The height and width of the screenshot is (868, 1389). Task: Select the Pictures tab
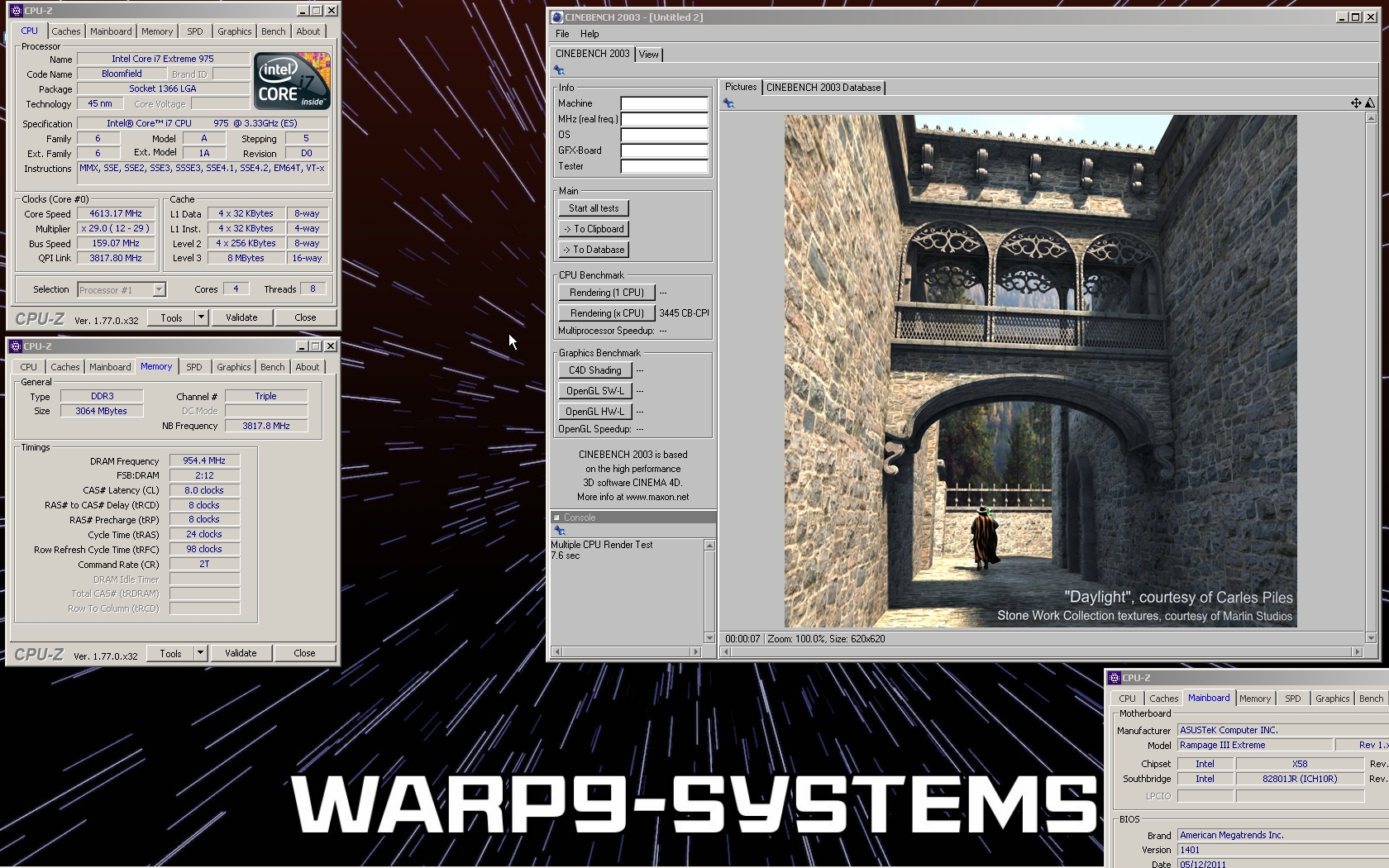(x=741, y=87)
